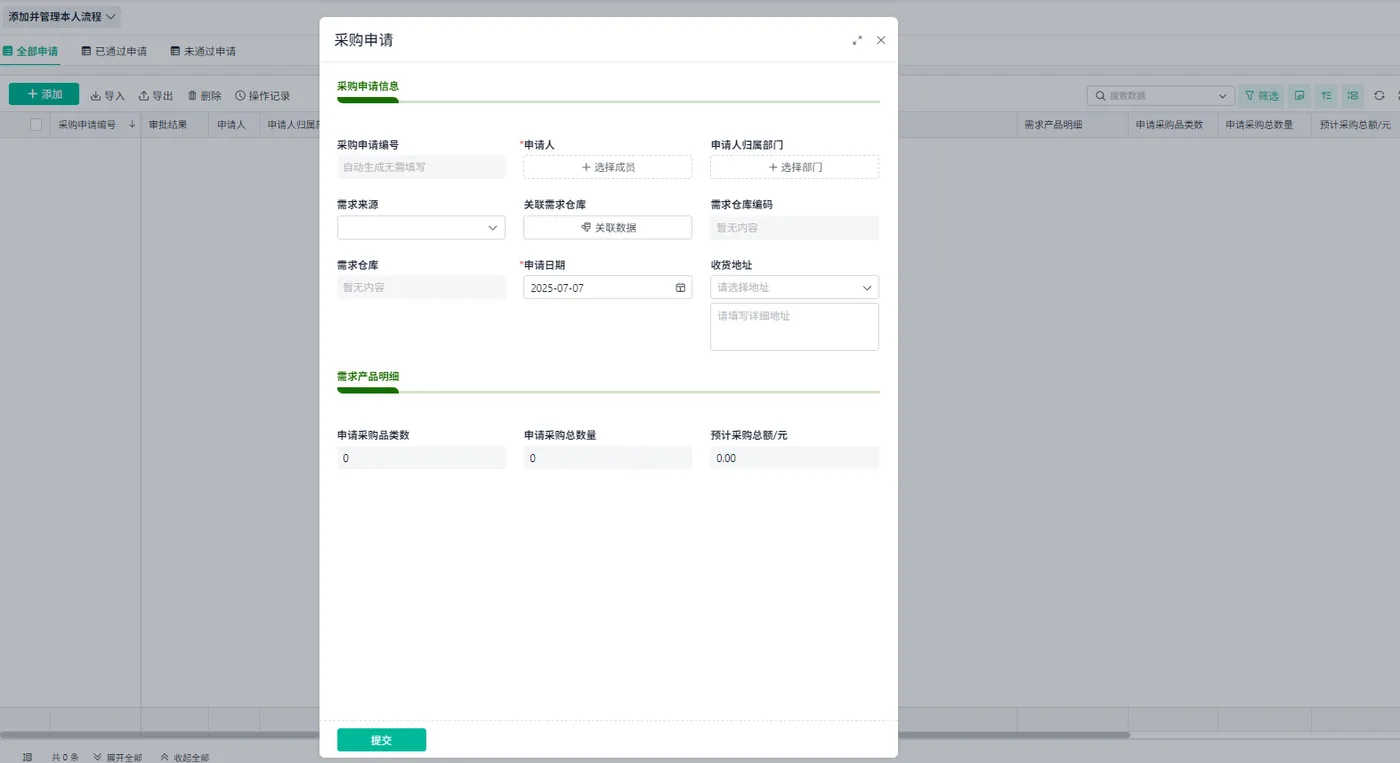Open the 筛选 filter

(x=1262, y=95)
